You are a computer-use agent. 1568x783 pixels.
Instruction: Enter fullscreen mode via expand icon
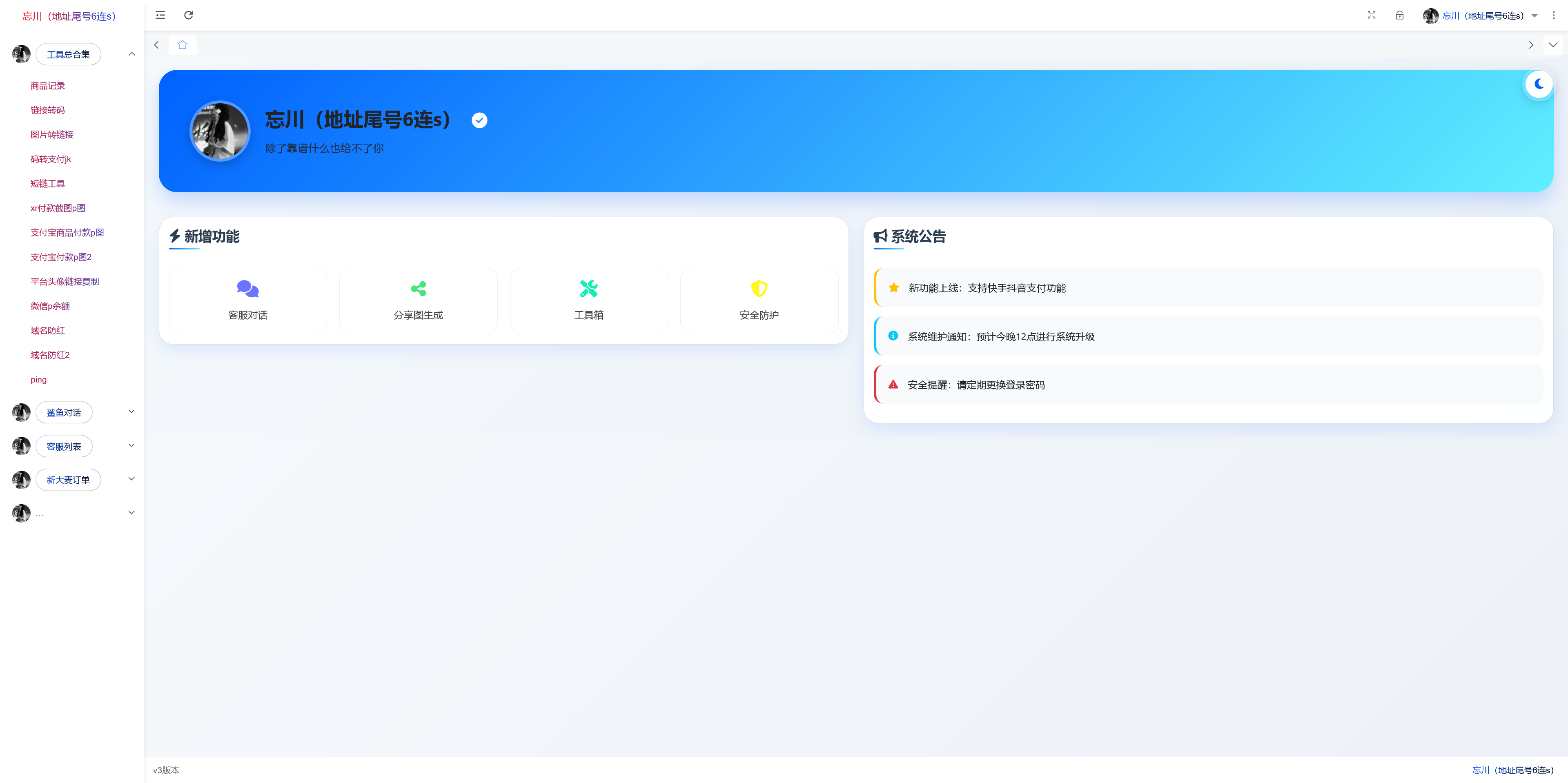coord(1372,15)
